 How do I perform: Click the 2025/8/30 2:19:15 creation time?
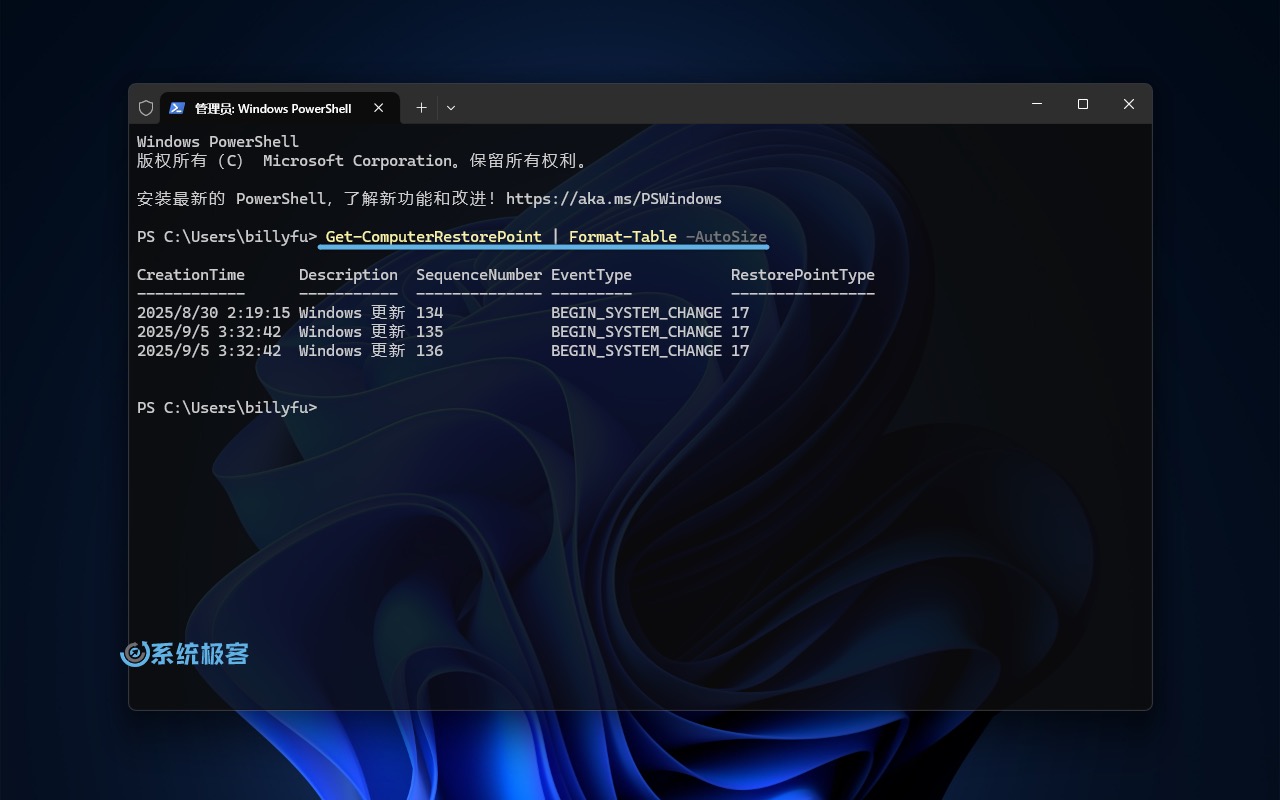pos(213,313)
